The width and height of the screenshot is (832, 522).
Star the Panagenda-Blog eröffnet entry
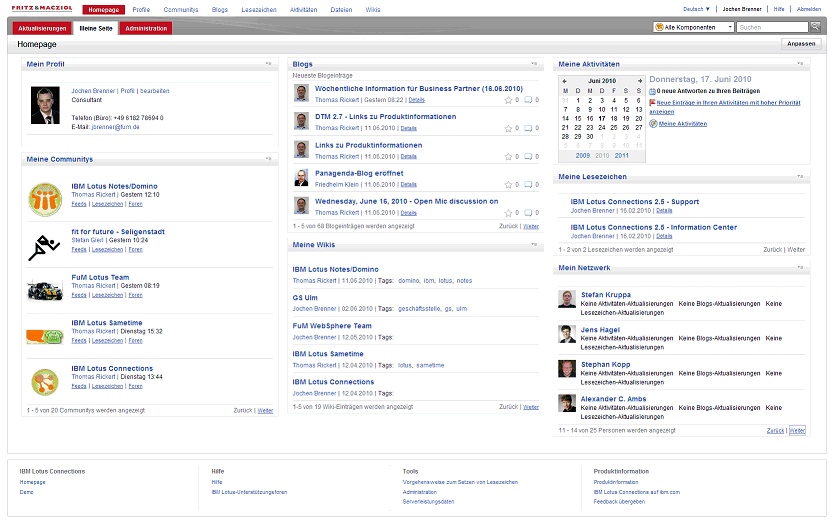(508, 185)
